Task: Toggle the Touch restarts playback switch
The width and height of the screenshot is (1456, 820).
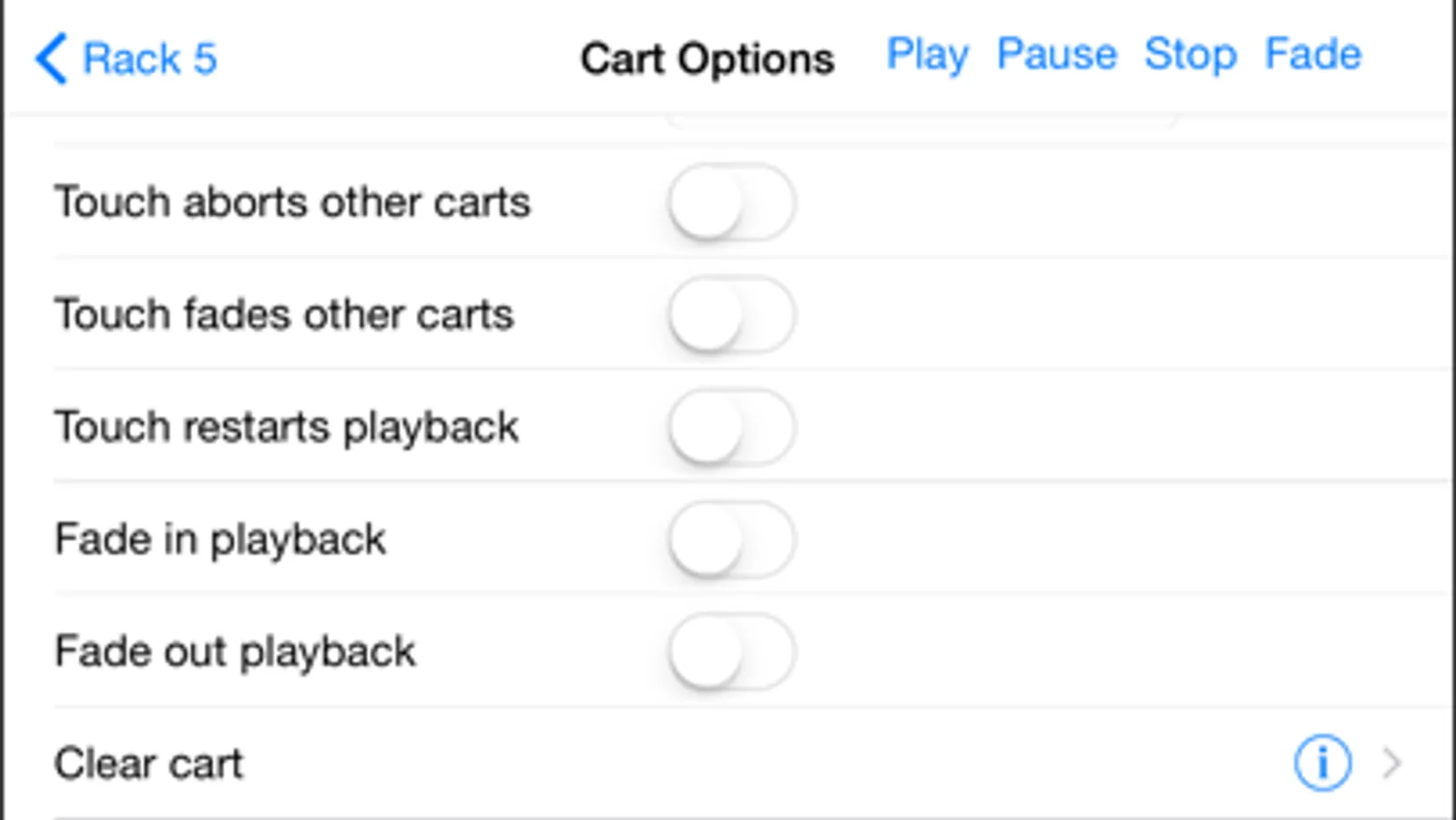Action: (731, 427)
